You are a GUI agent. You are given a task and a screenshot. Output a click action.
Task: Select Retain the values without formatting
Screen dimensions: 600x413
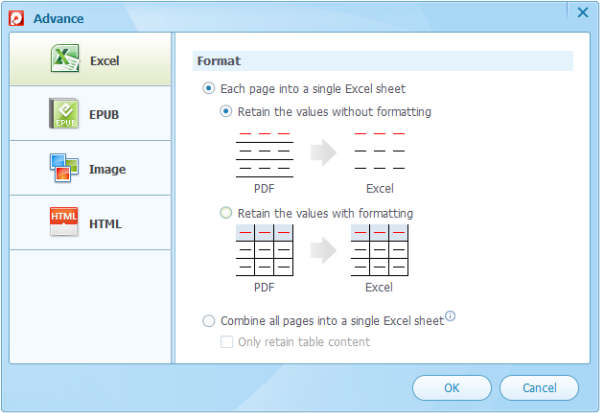coord(226,112)
